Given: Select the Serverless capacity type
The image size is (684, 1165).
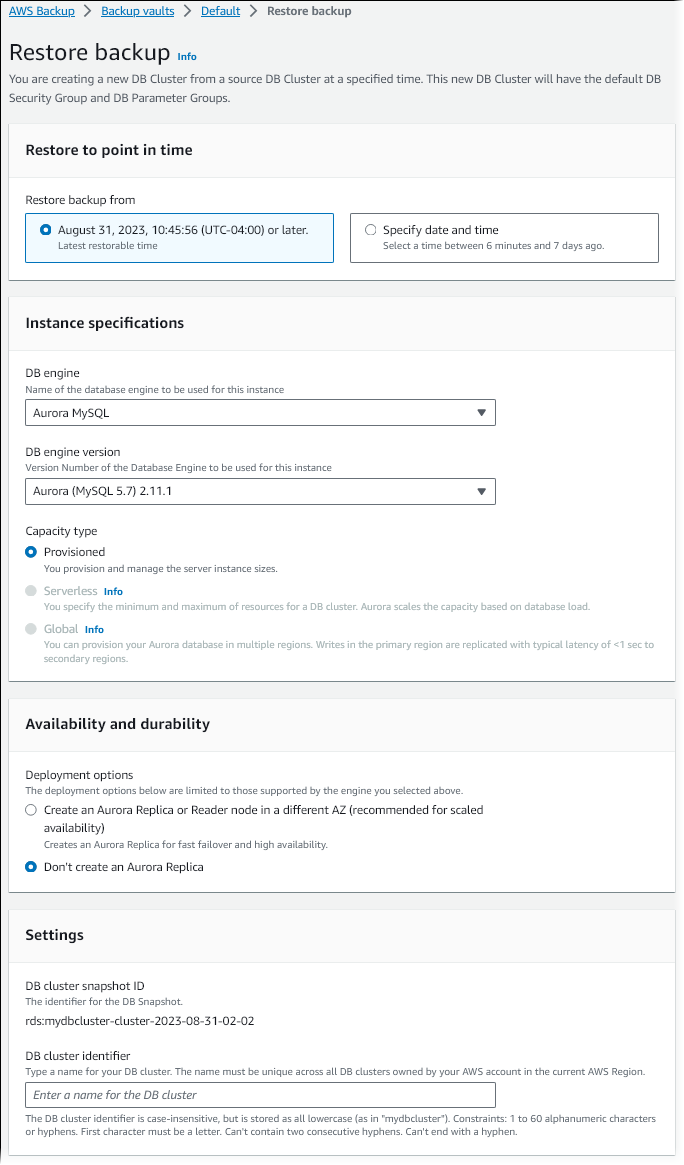Looking at the screenshot, I should click(x=30, y=591).
